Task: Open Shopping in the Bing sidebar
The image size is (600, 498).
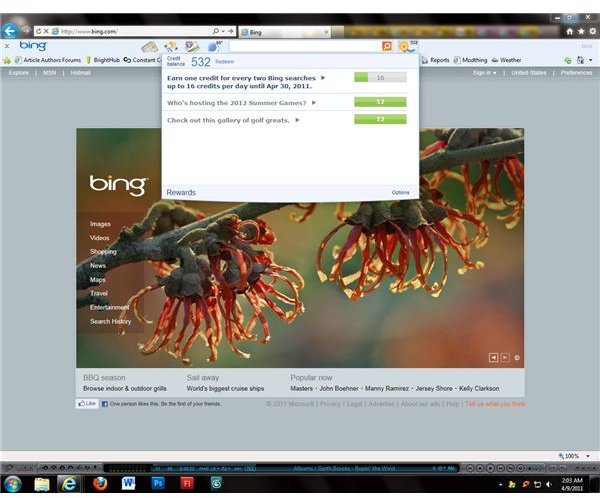Action: (103, 251)
